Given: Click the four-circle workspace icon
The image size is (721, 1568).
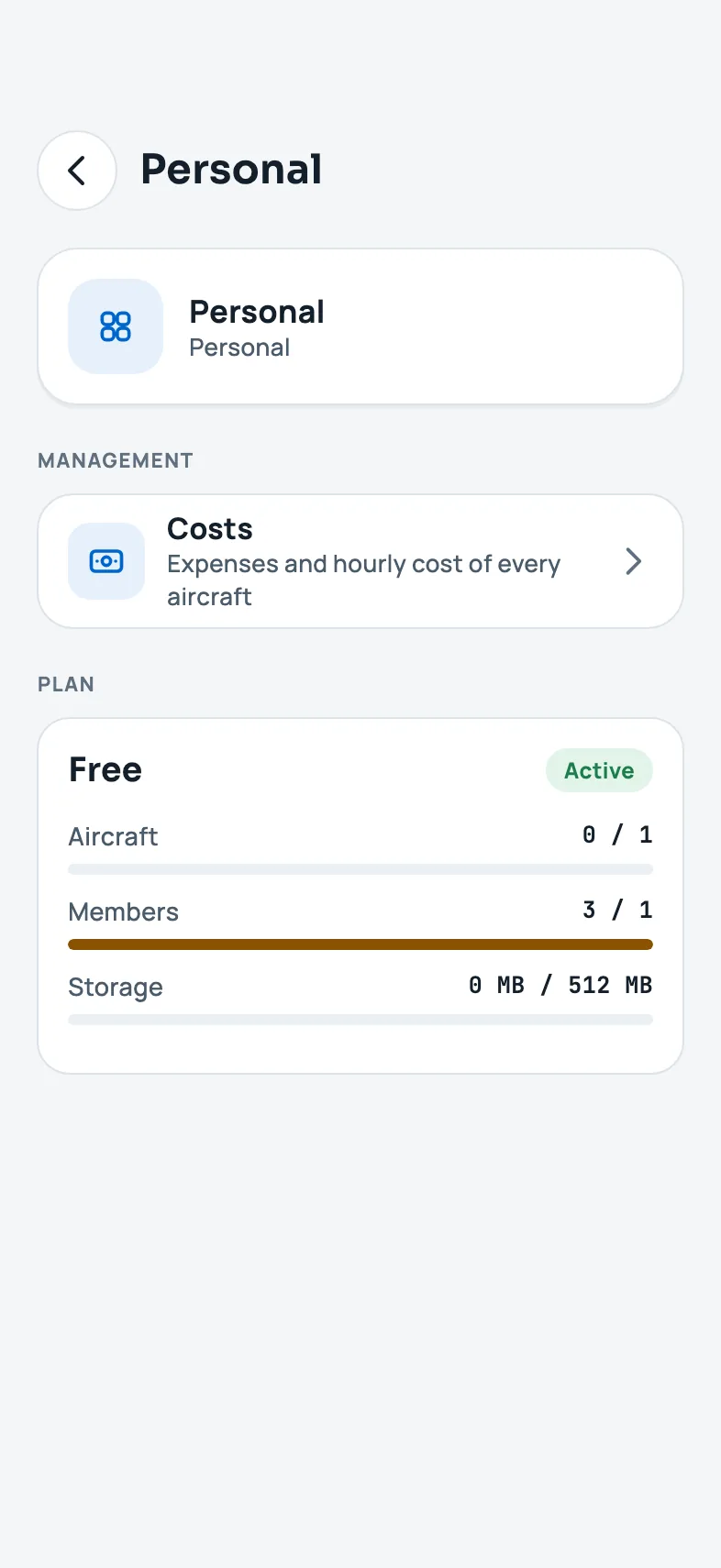Looking at the screenshot, I should pos(116,326).
